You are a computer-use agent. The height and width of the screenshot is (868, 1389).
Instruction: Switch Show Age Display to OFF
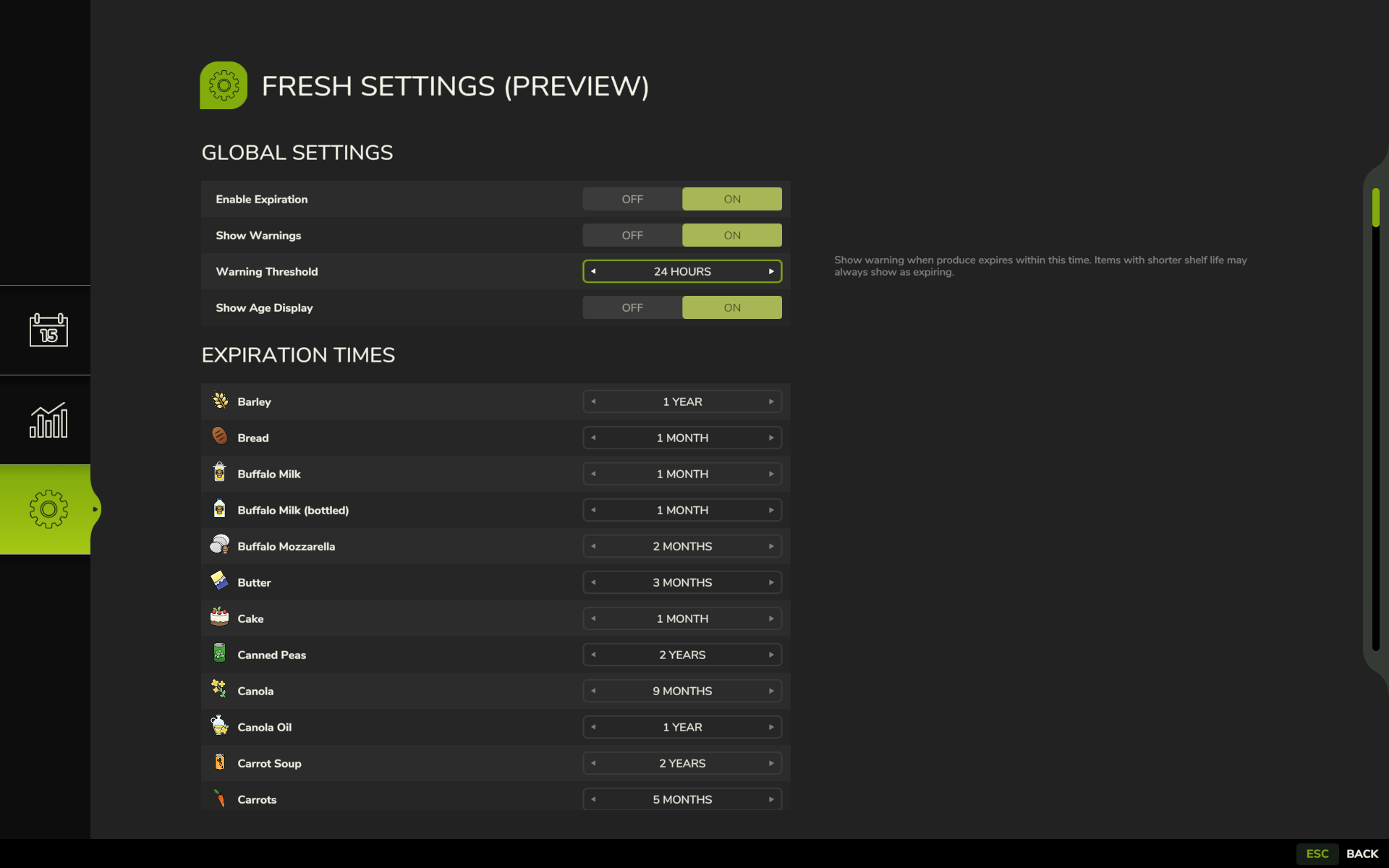(x=632, y=307)
